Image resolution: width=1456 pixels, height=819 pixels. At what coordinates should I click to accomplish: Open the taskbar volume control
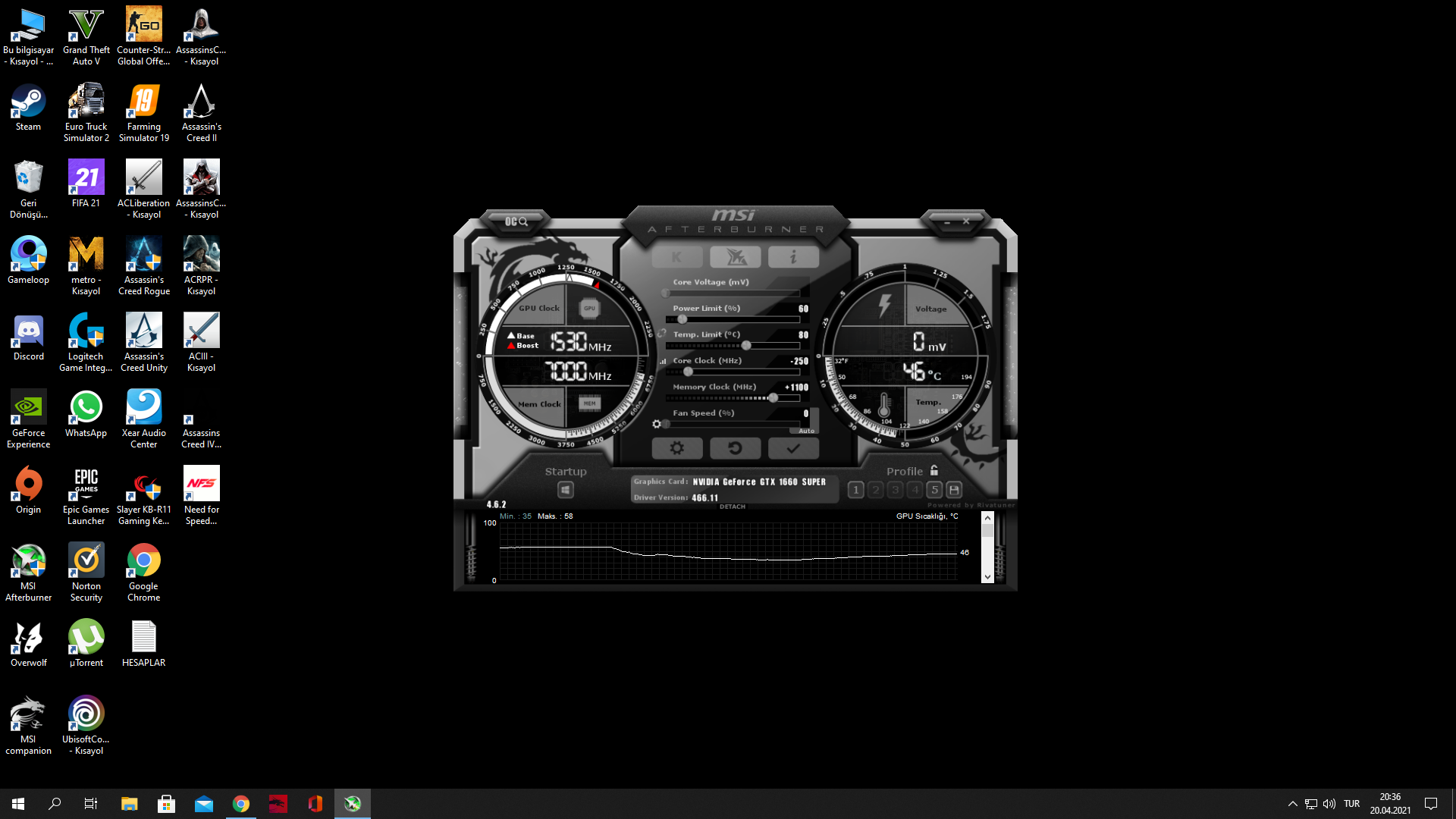(1329, 804)
